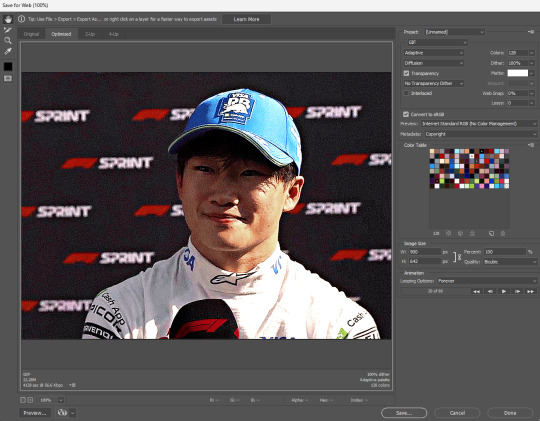
Task: Click the Width input field
Action: click(x=425, y=252)
